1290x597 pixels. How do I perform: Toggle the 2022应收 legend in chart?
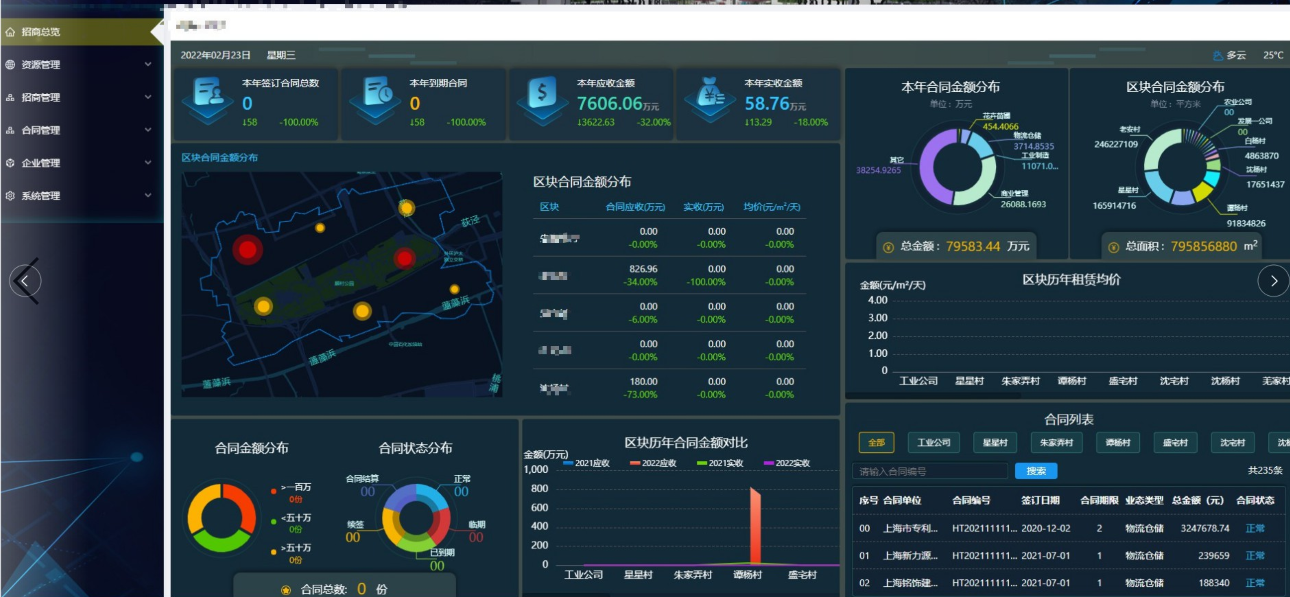pos(653,463)
